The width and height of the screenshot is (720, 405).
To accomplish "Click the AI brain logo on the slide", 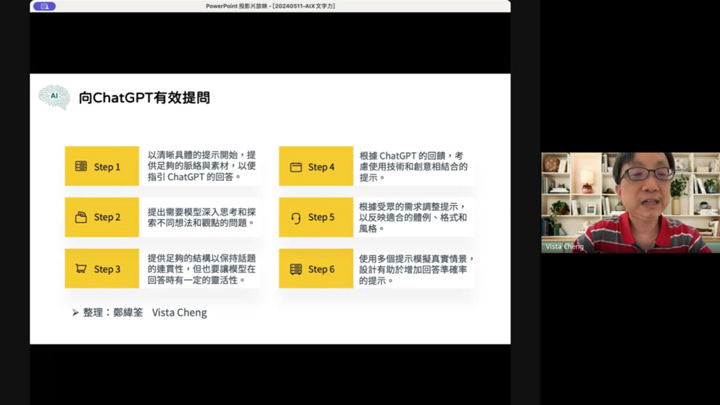I will pyautogui.click(x=54, y=97).
